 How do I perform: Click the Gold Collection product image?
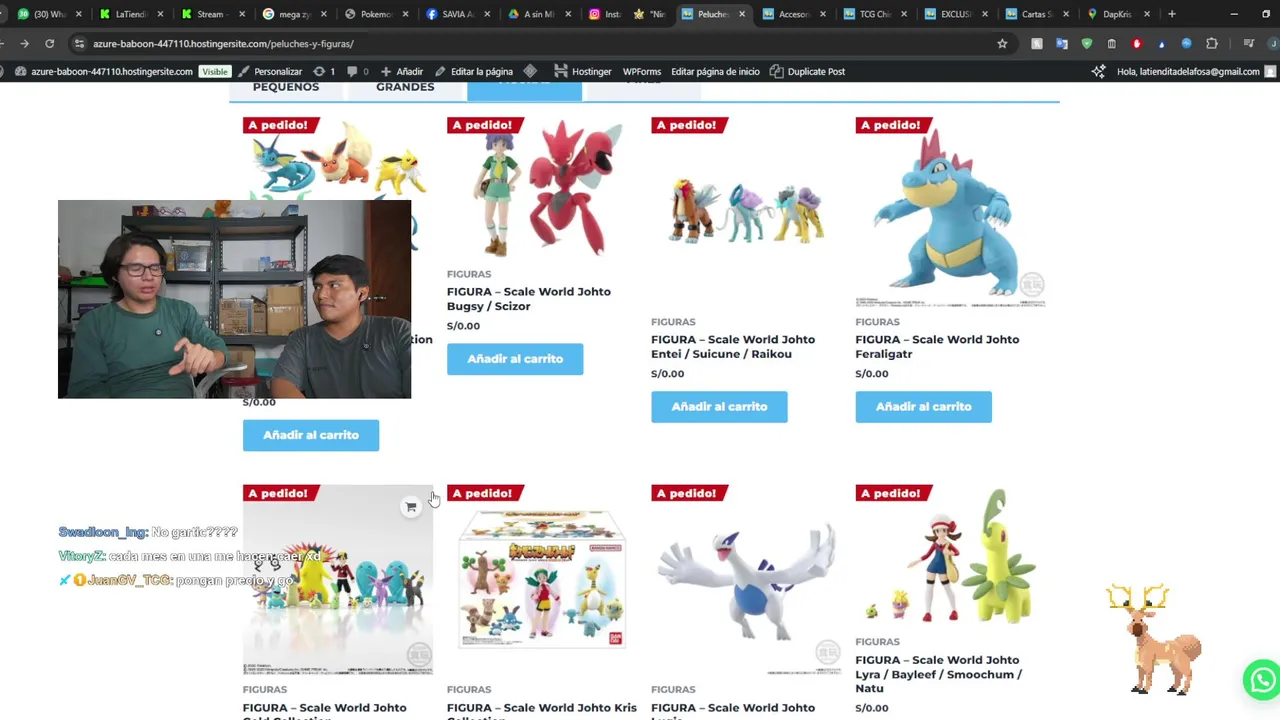pyautogui.click(x=338, y=580)
